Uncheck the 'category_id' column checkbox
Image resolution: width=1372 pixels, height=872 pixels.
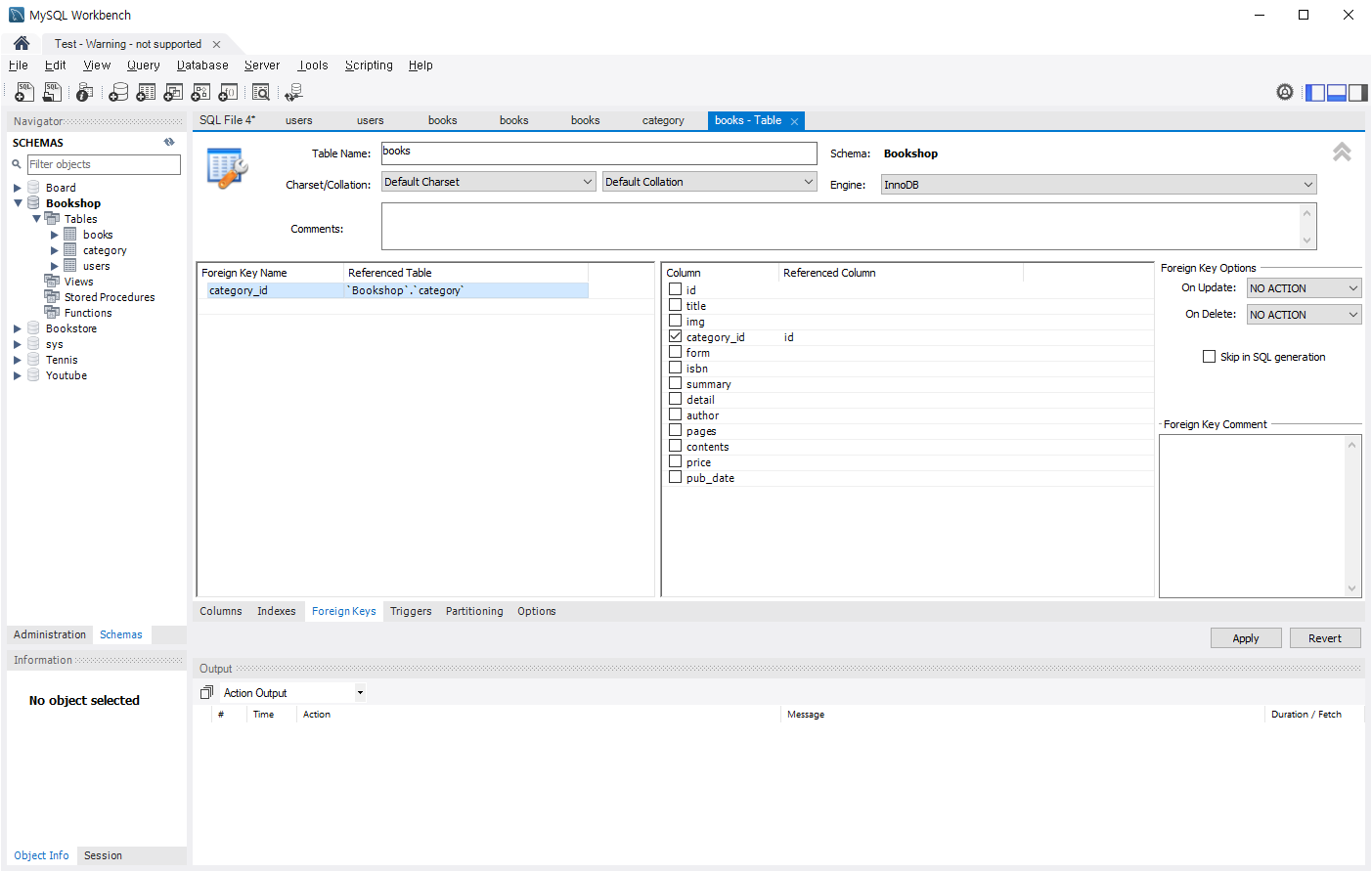[675, 336]
